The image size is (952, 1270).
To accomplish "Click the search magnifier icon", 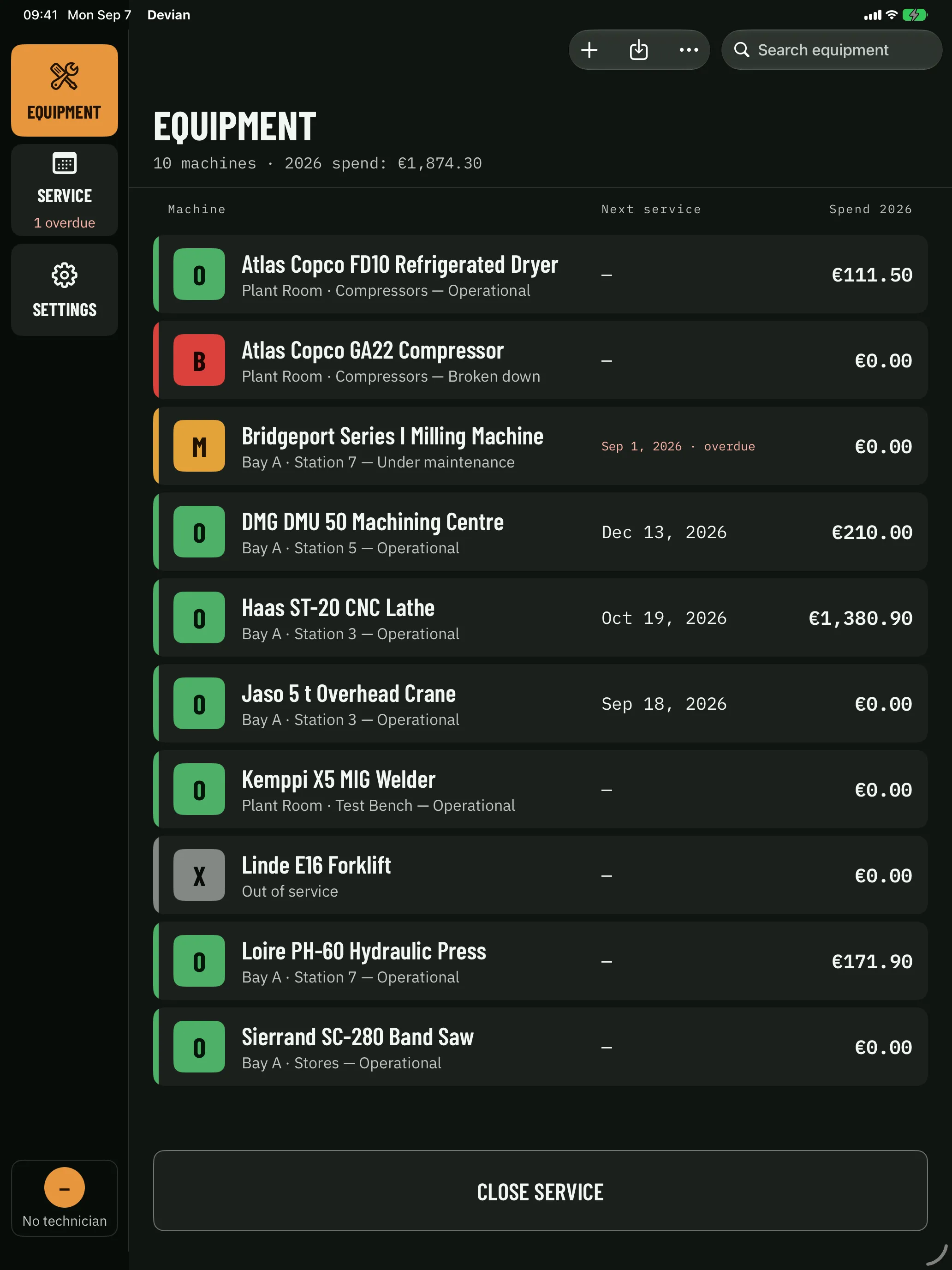I will [741, 50].
